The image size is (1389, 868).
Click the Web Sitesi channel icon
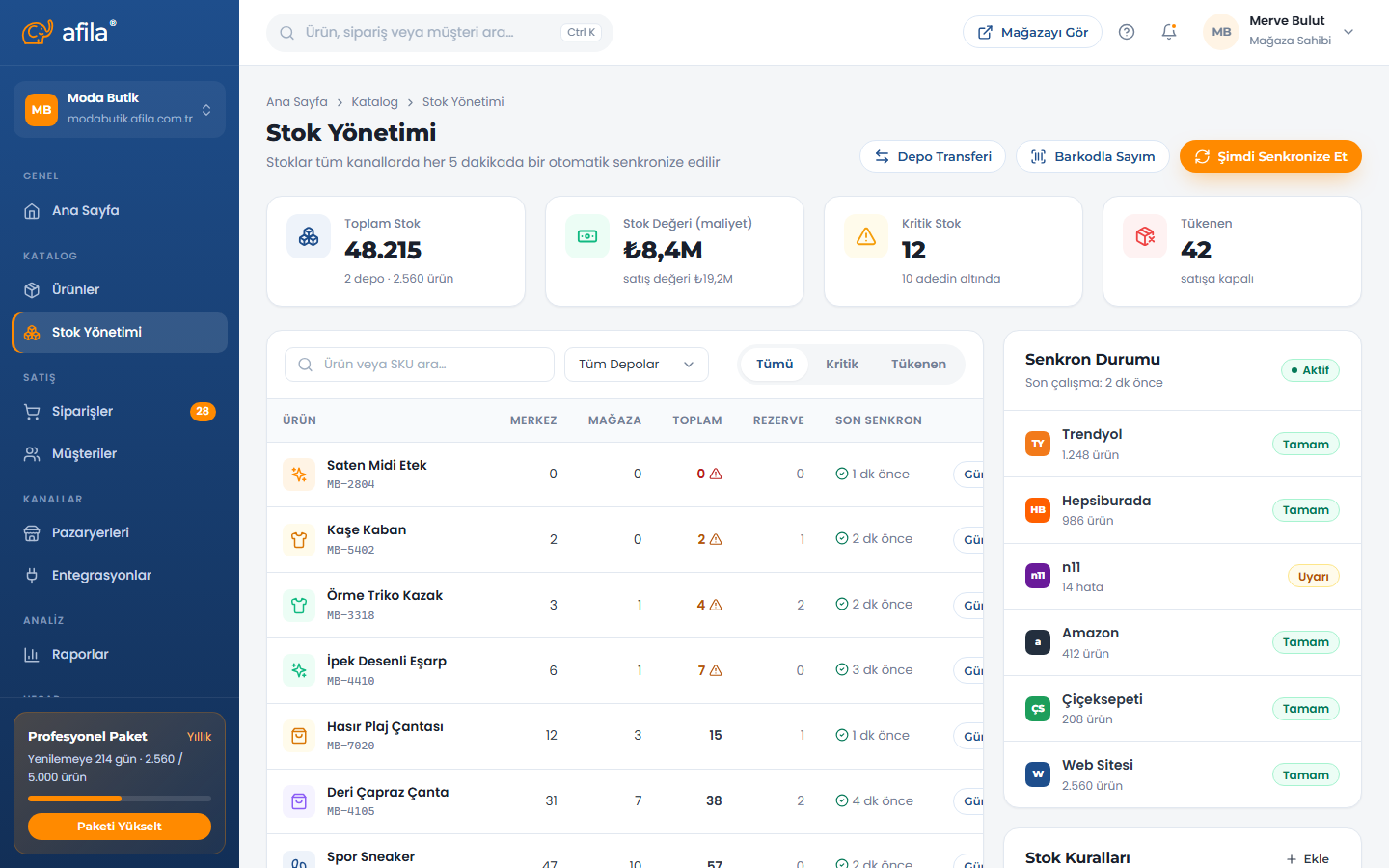coord(1038,774)
